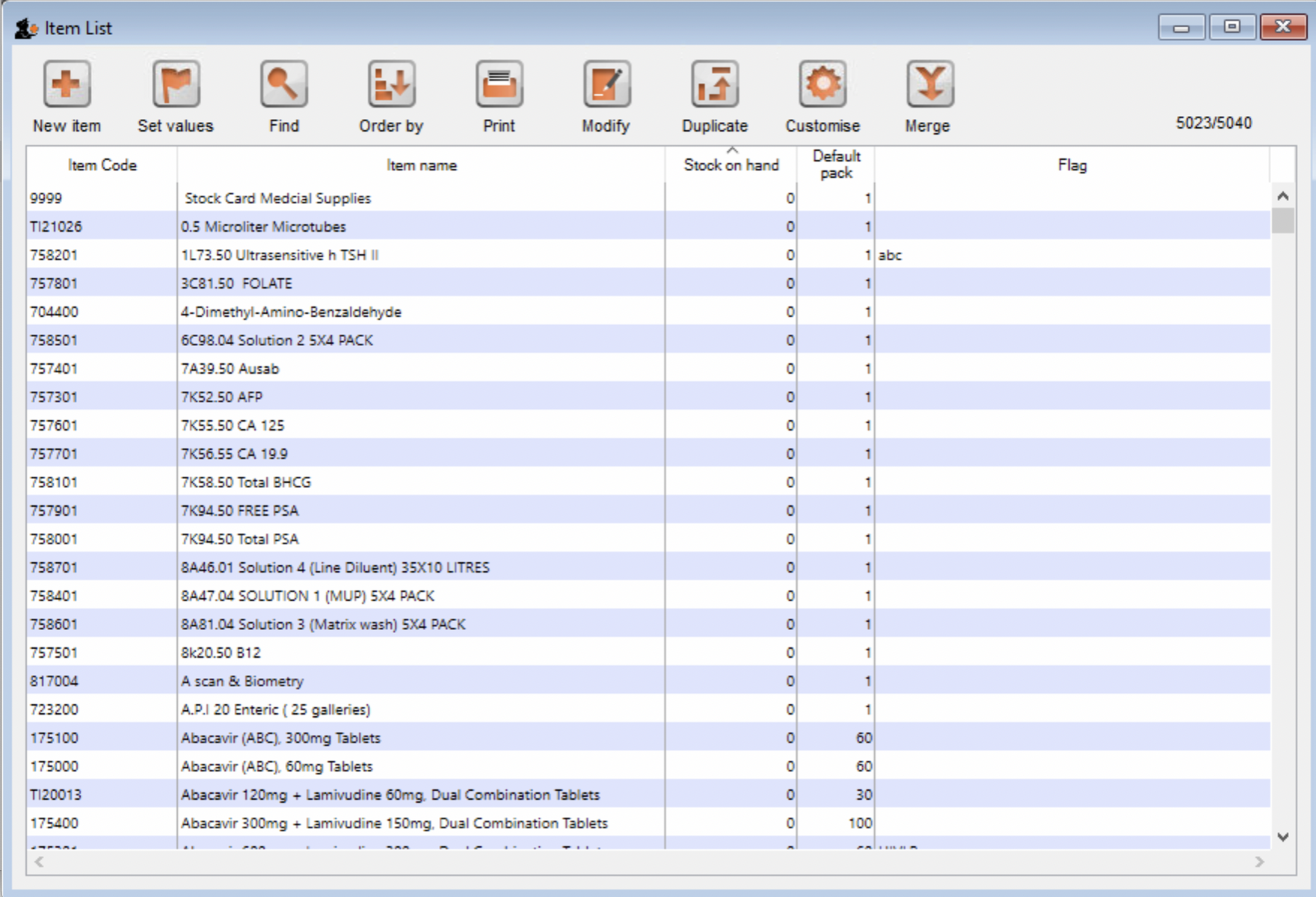Click the Merge items icon

point(929,84)
